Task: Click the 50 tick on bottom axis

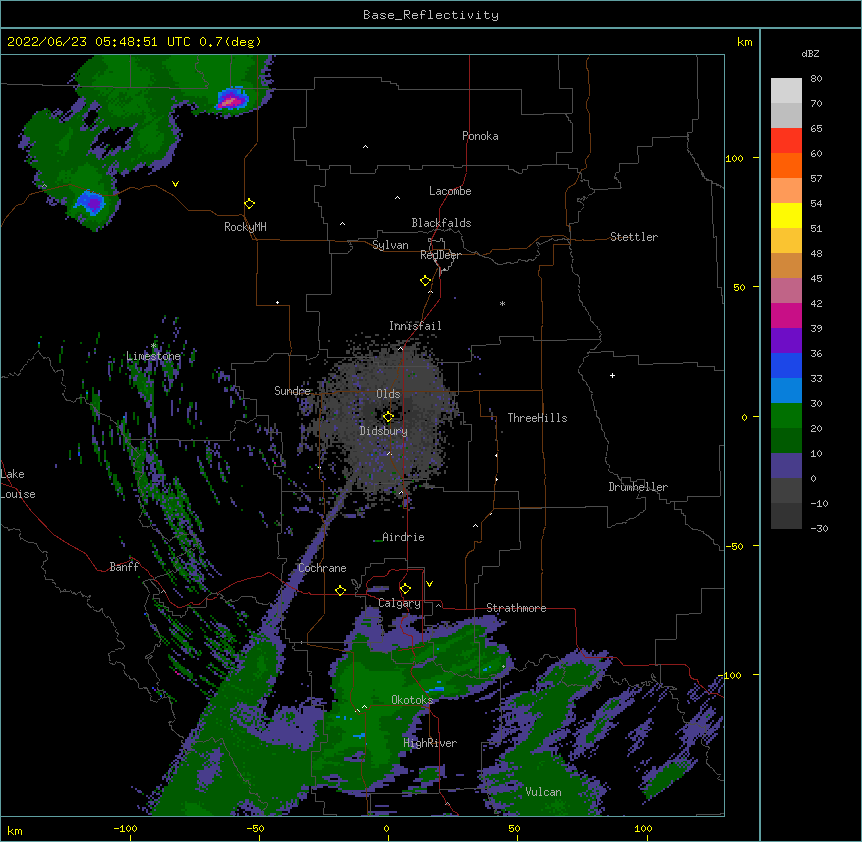Action: click(514, 828)
